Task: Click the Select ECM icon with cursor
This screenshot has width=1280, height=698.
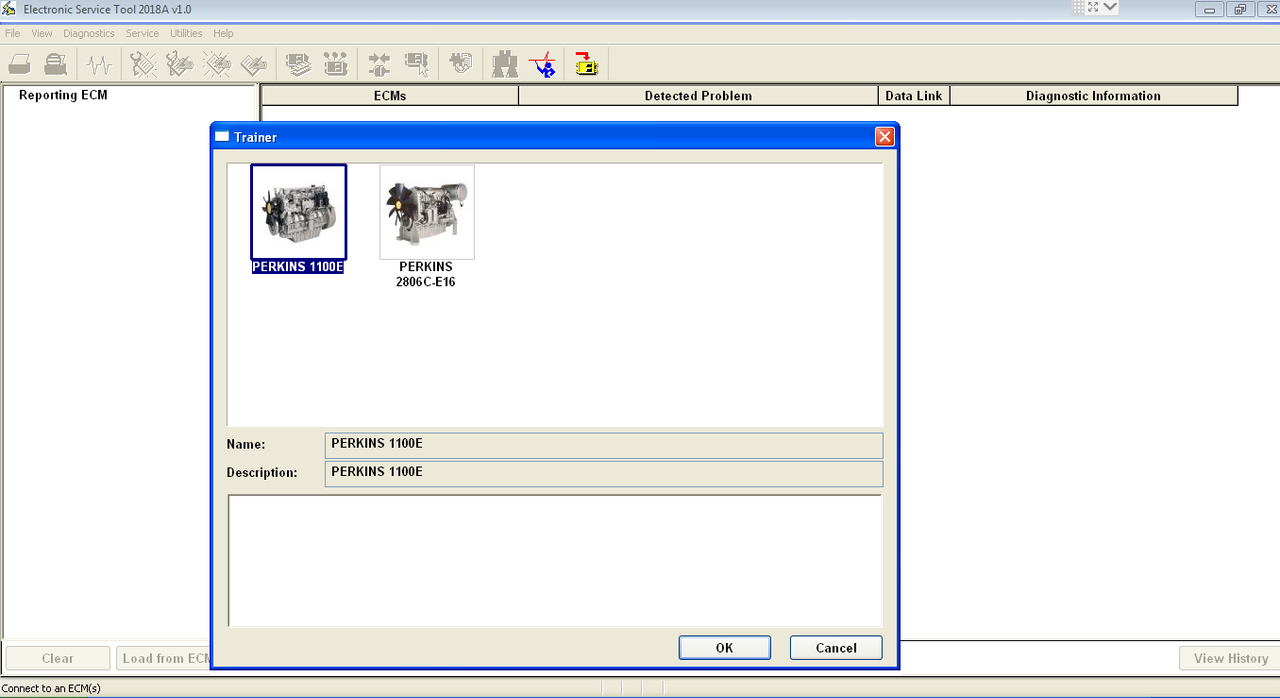Action: (416, 65)
